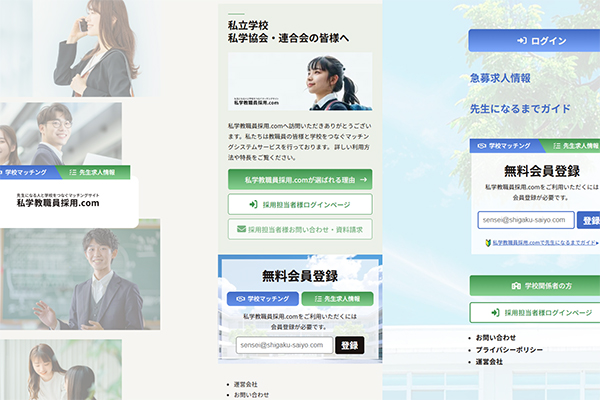Viewport: 600px width, 400px height.
Task: Click green 学校関係者の方 button
Action: tap(535, 286)
